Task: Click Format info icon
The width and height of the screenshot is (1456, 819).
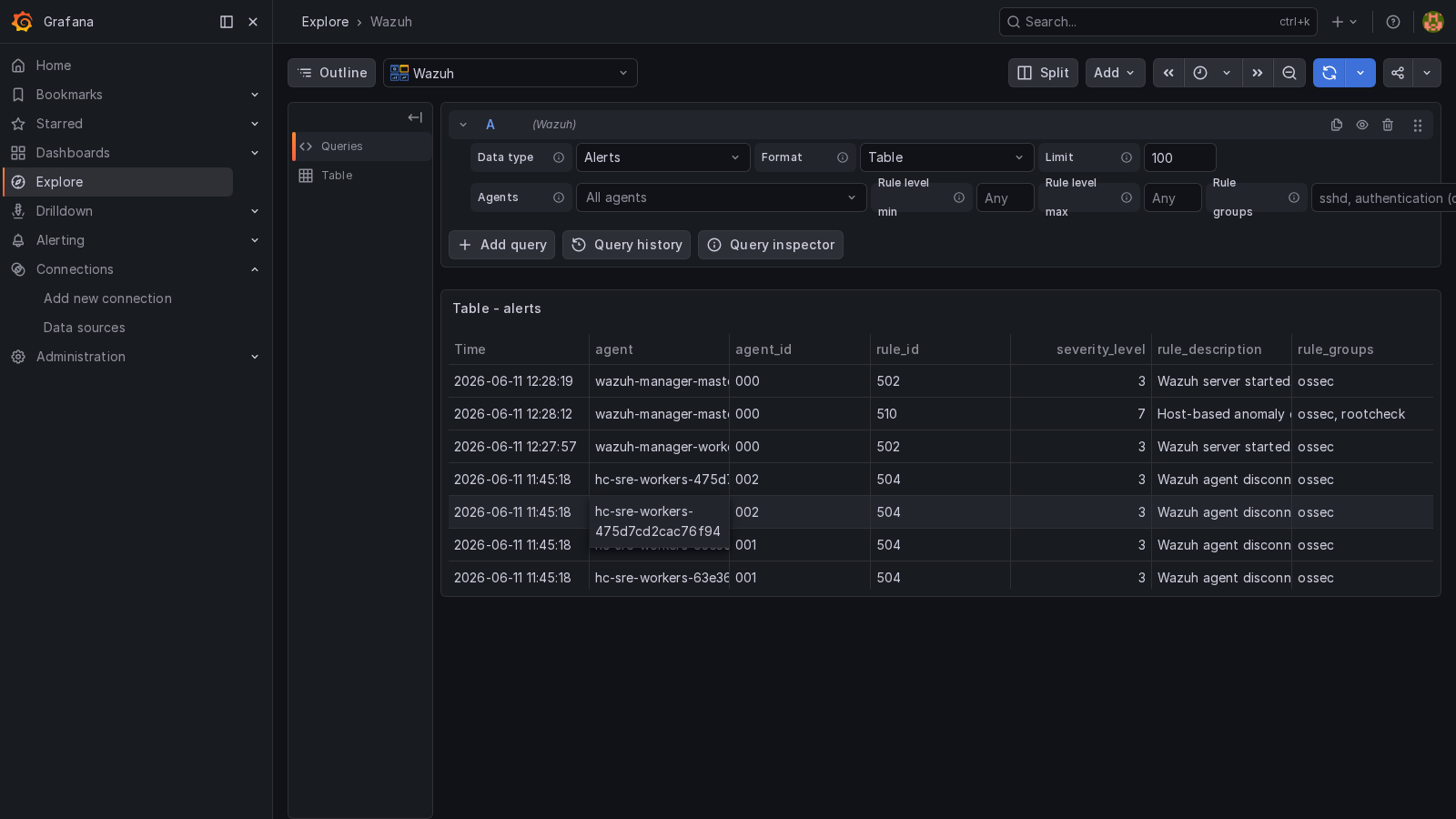Action: [x=843, y=157]
